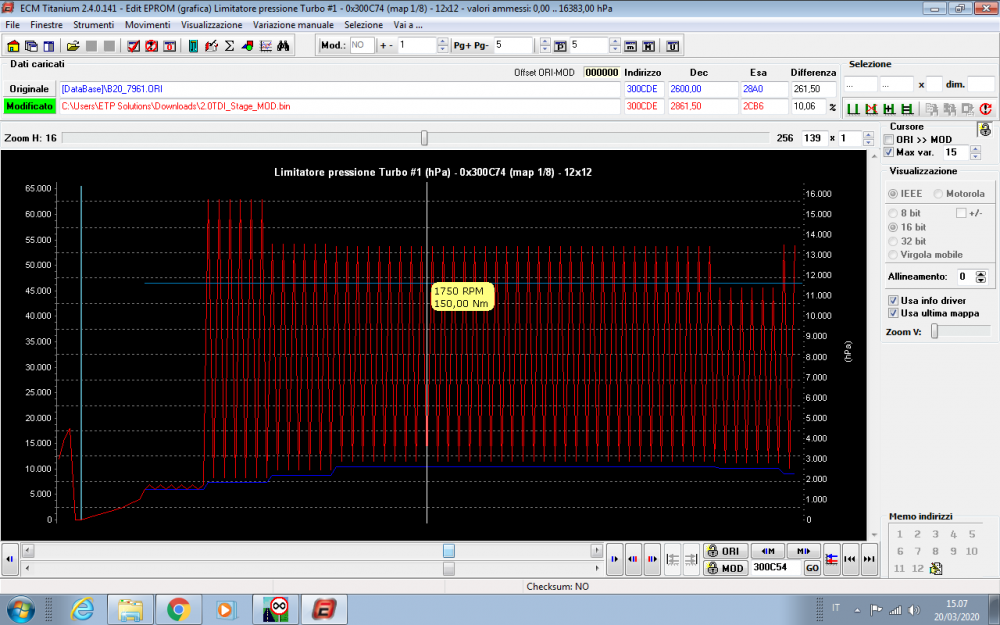Viewport: 1000px width, 625px height.
Task: Toggle the +/- signed checkbox
Action: click(961, 213)
